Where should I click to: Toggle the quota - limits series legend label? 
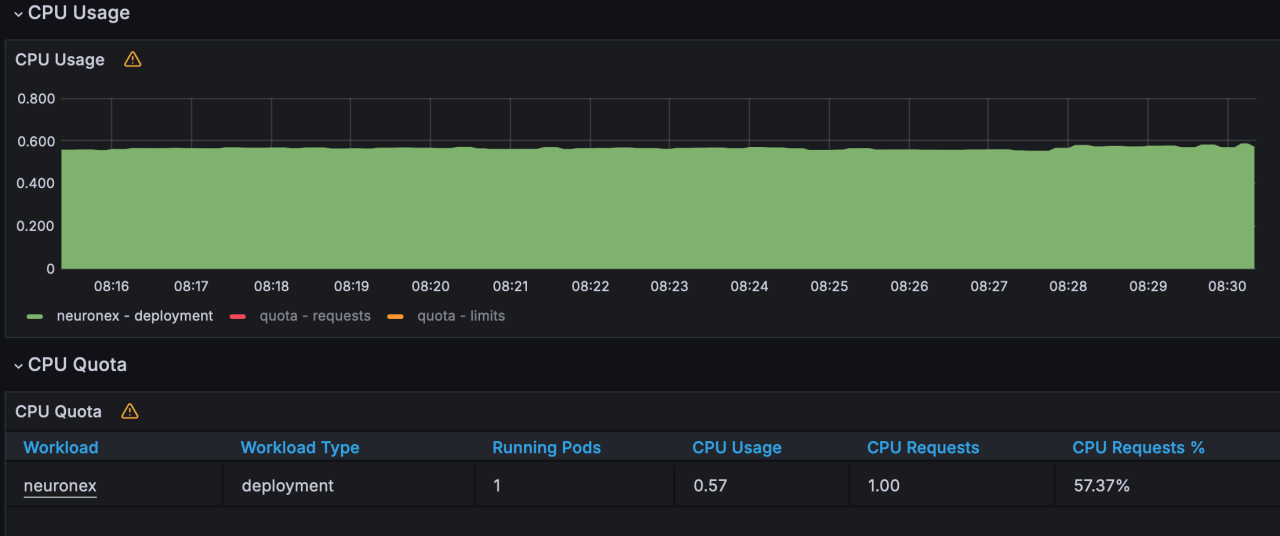(x=460, y=316)
